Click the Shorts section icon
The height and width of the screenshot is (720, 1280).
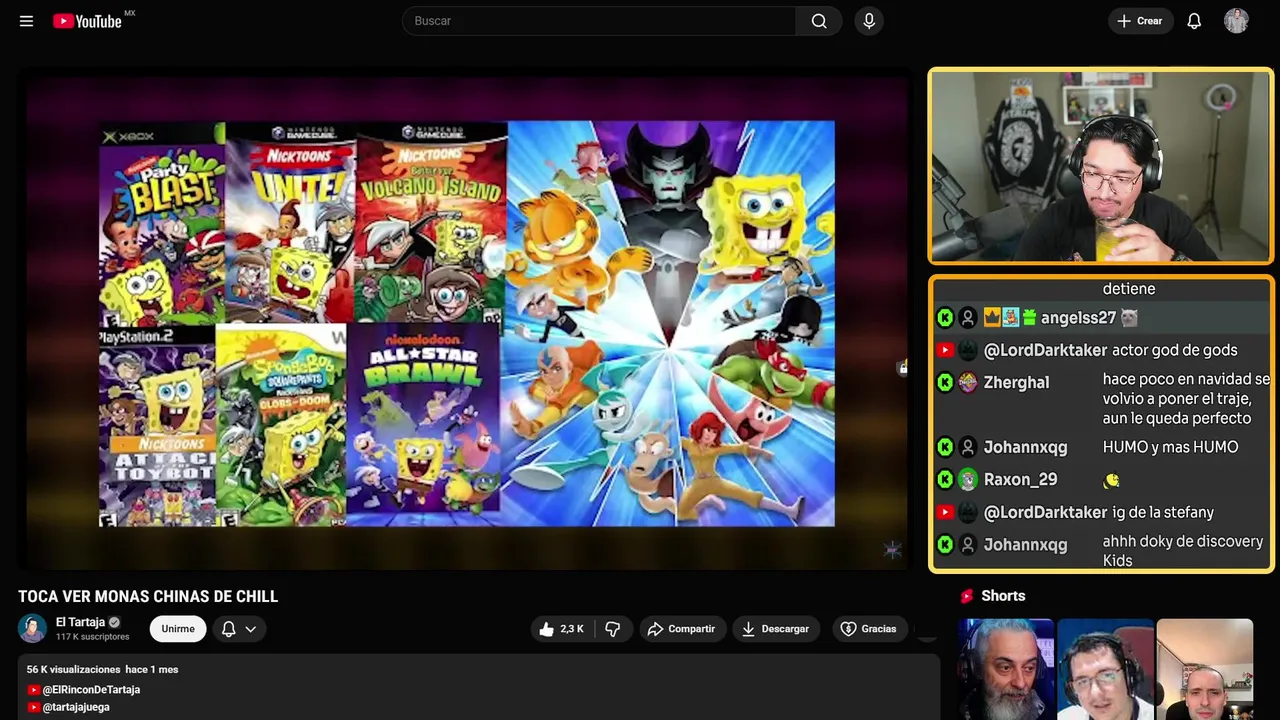967,596
